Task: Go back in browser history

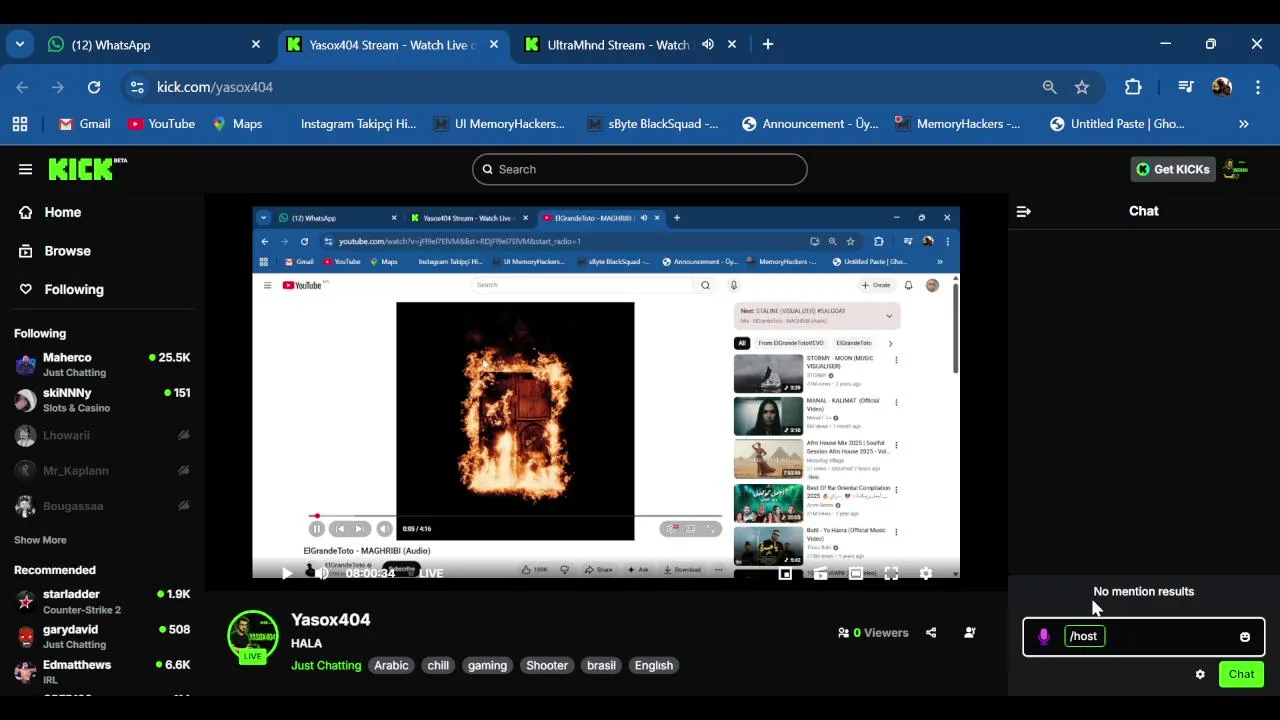Action: [22, 87]
